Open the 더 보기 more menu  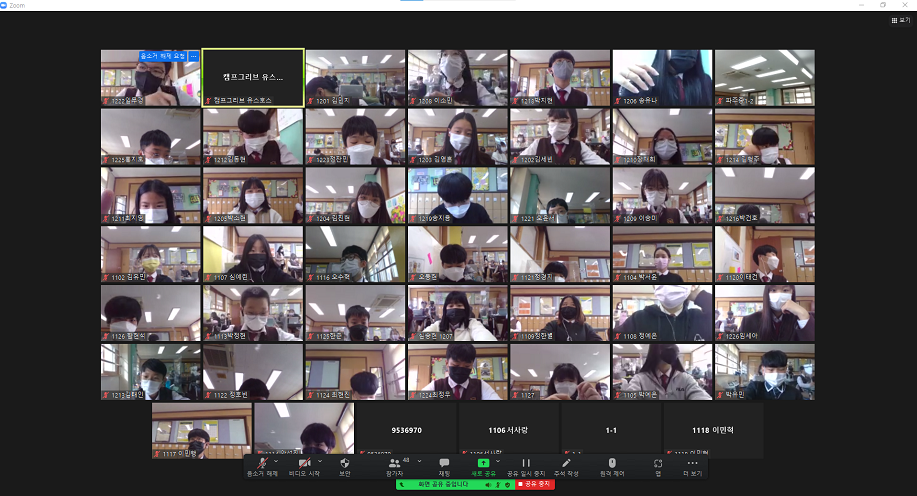click(692, 463)
